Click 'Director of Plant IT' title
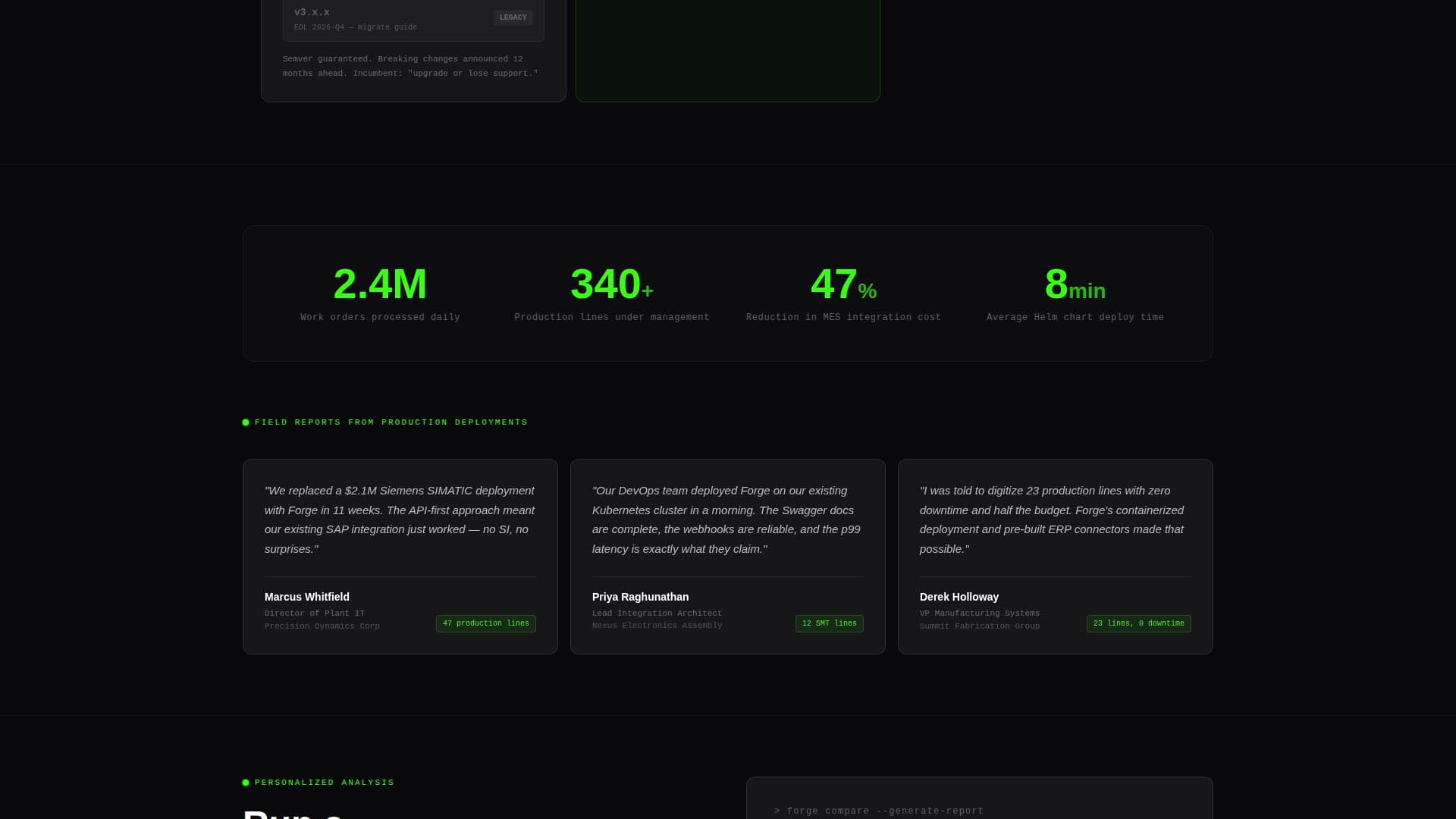1456x819 pixels. (x=315, y=613)
